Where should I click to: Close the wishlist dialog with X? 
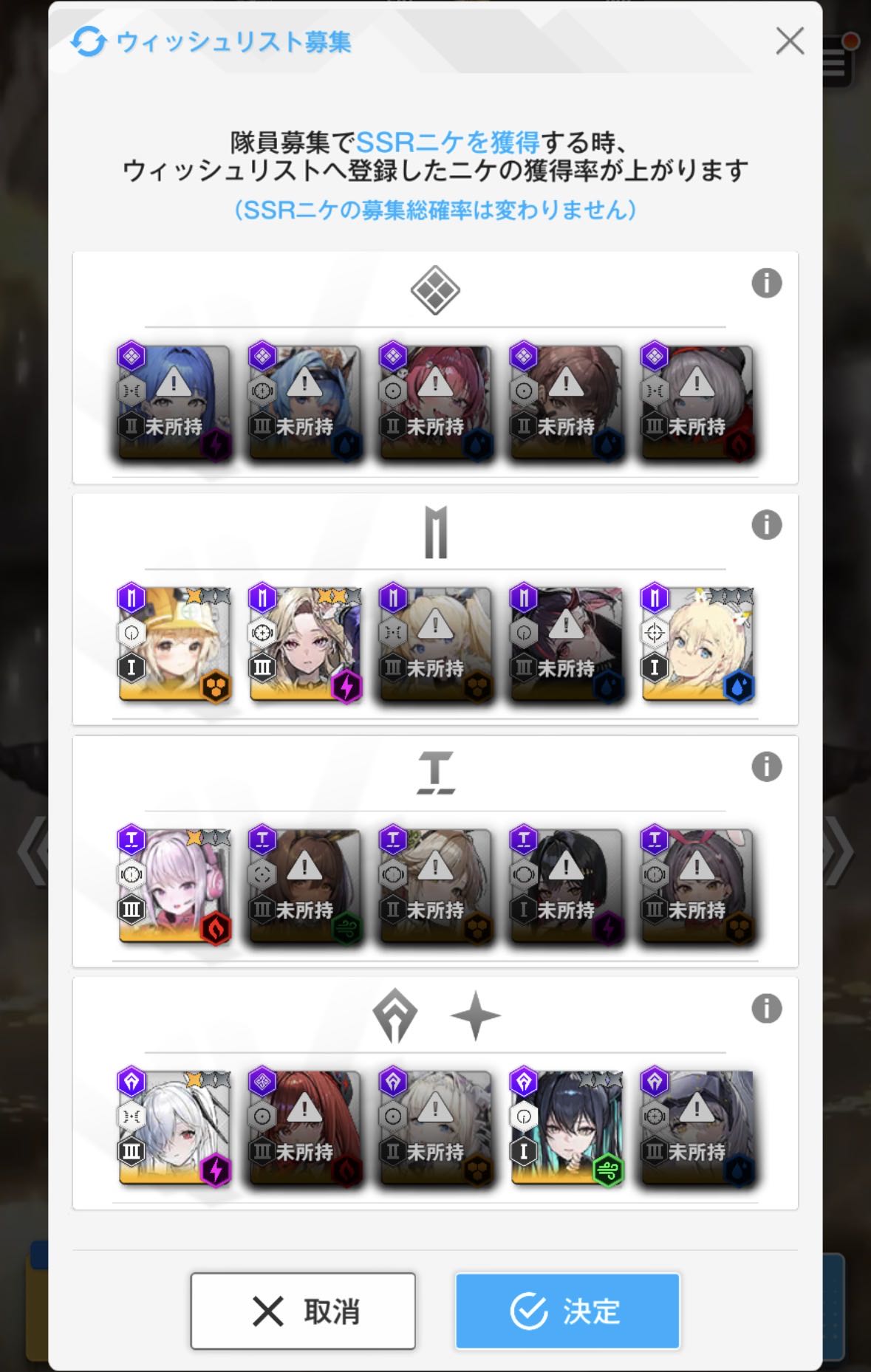click(x=790, y=41)
